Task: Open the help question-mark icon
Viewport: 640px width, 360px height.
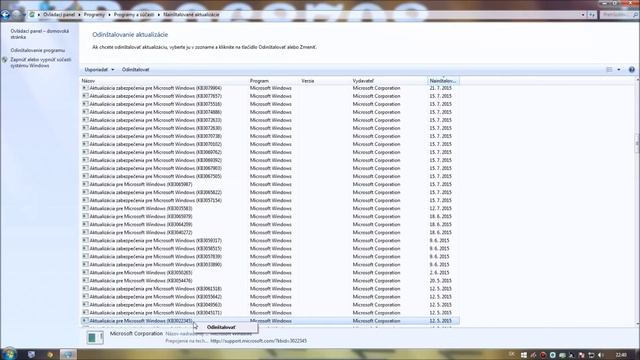Action: [631, 70]
